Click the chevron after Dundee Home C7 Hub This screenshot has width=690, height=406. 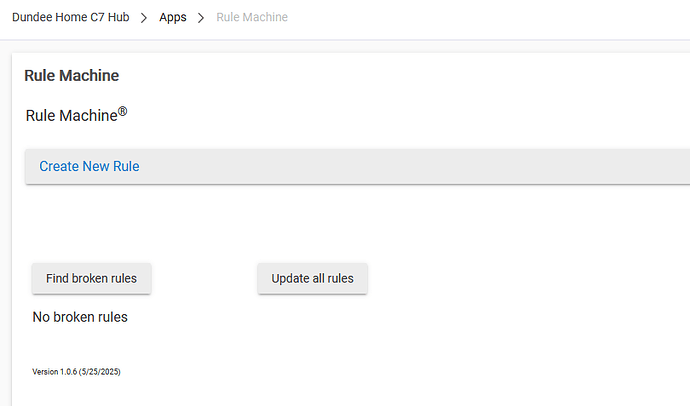(144, 18)
